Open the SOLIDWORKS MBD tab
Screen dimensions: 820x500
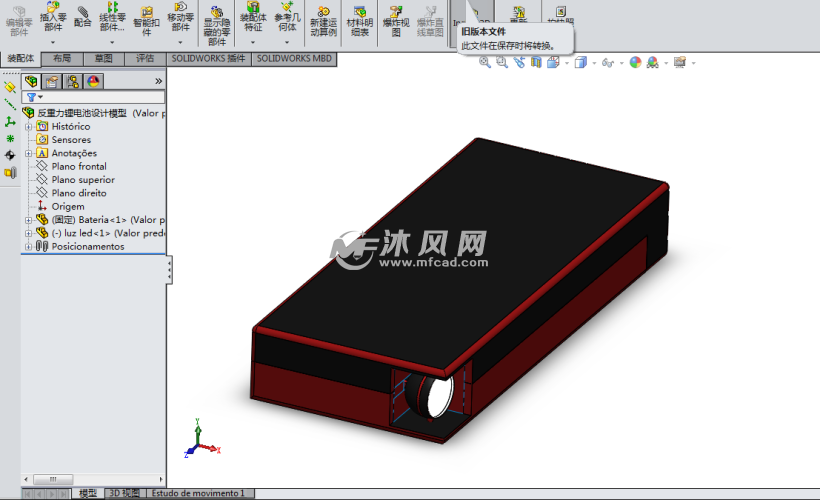coord(294,59)
